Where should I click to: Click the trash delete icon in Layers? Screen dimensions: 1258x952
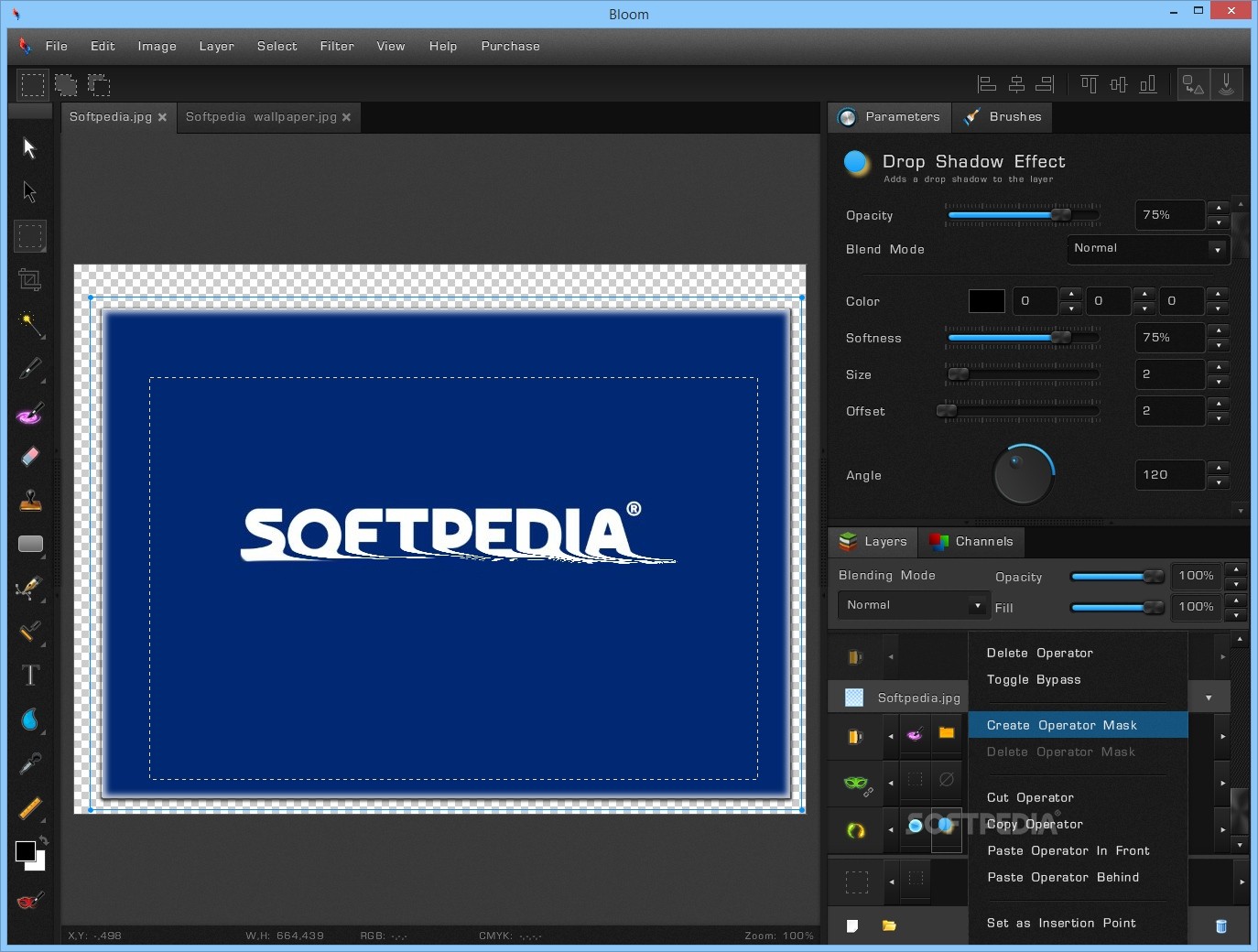pos(1220,925)
